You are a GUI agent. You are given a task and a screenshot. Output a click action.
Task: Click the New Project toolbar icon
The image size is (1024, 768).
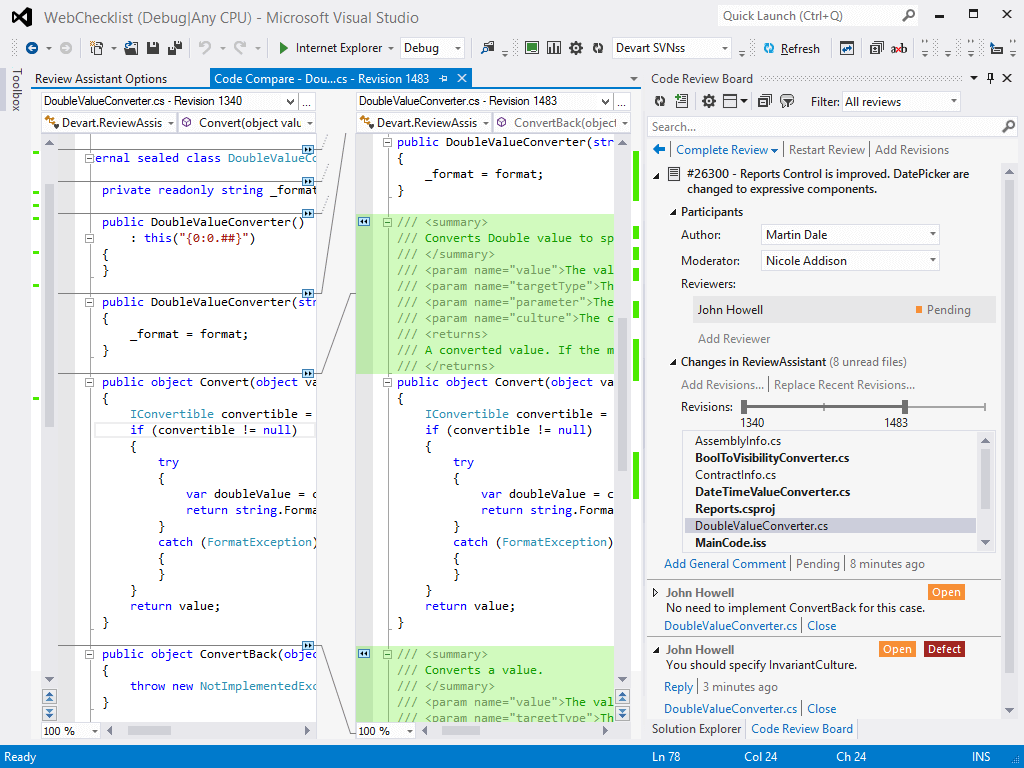(97, 48)
